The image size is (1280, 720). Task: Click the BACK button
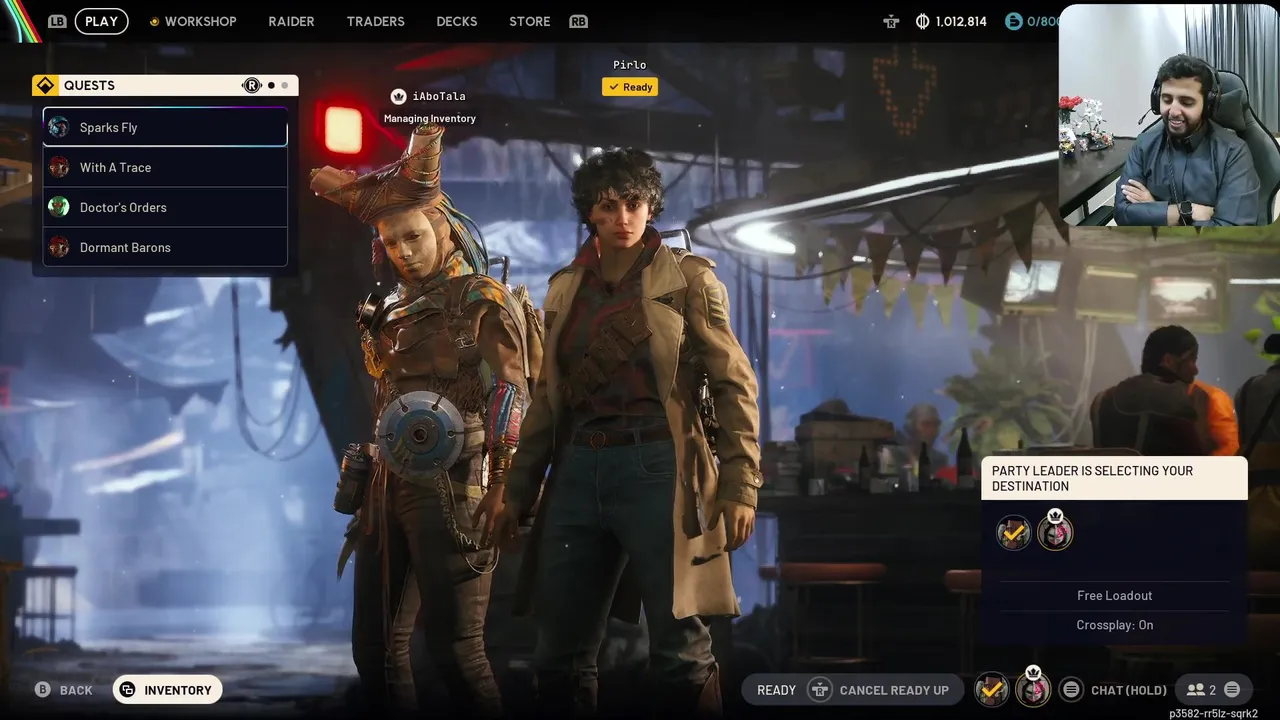[64, 690]
